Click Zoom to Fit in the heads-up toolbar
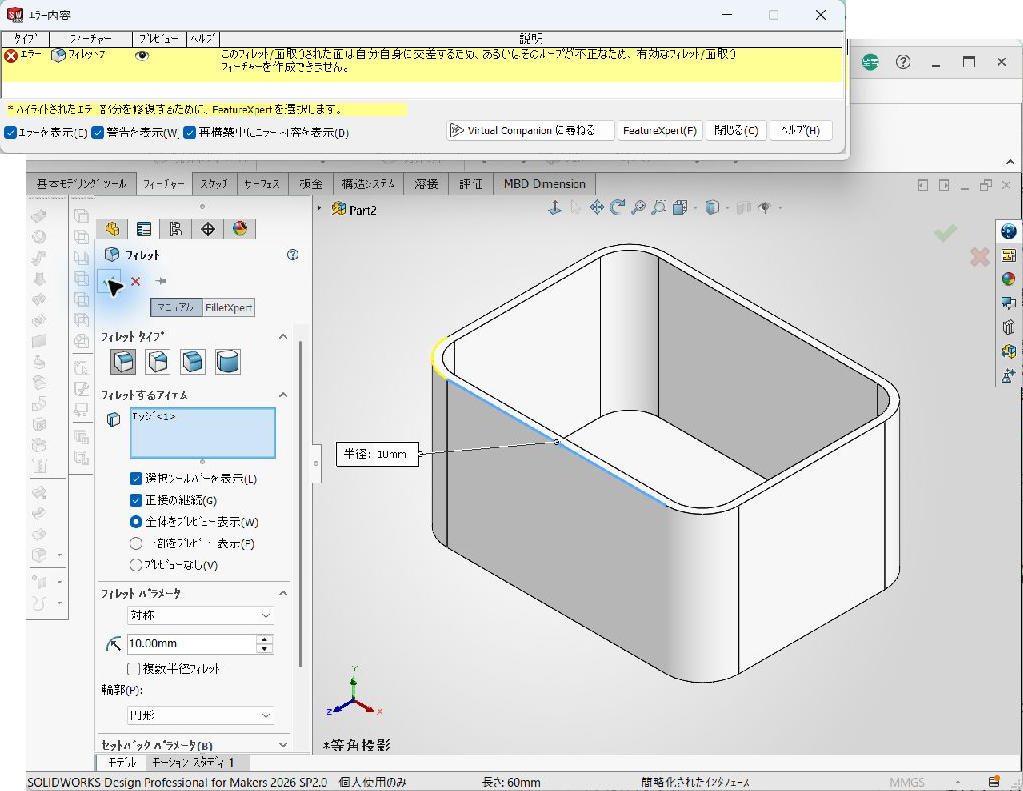1023x791 pixels. (x=638, y=208)
